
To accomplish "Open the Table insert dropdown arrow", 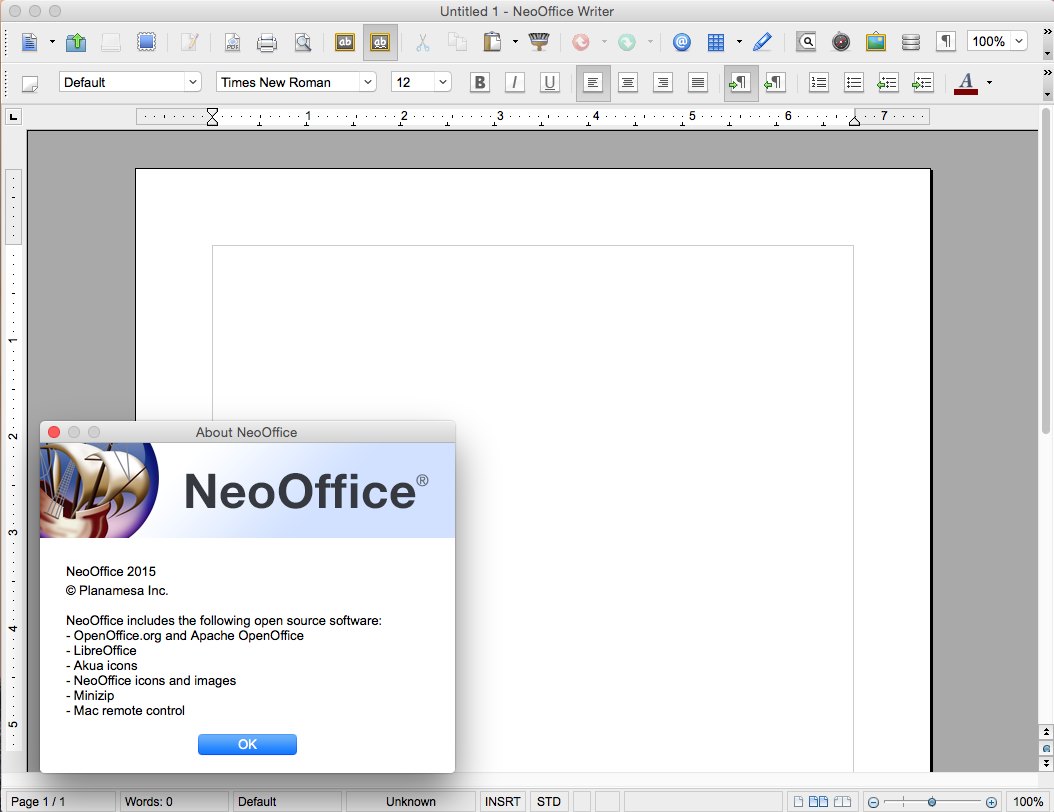I will pos(739,42).
